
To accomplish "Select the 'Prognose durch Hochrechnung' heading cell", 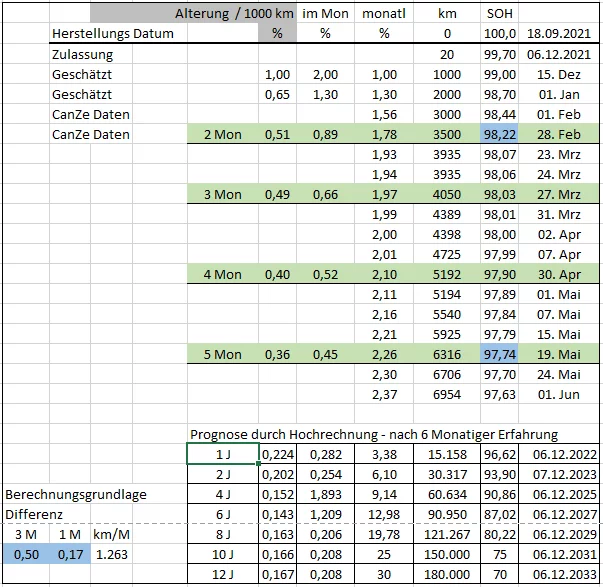I will tap(373, 434).
